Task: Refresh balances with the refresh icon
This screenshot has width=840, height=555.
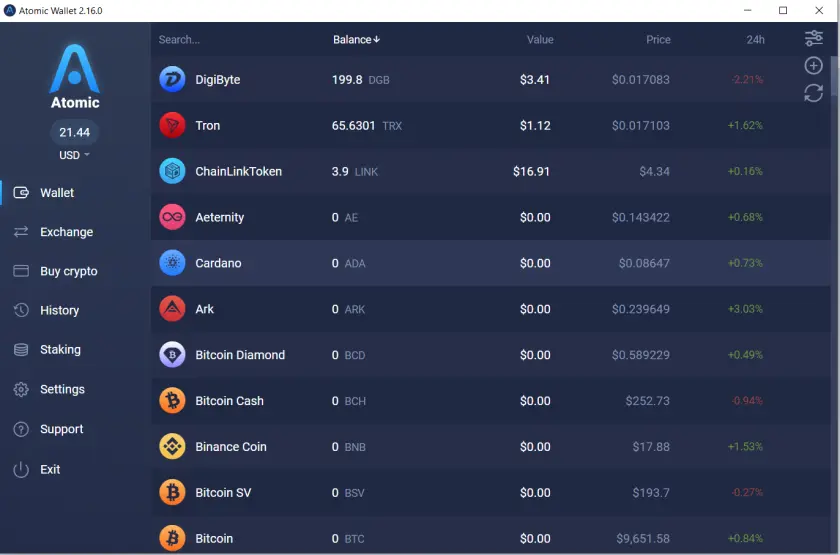Action: [814, 93]
